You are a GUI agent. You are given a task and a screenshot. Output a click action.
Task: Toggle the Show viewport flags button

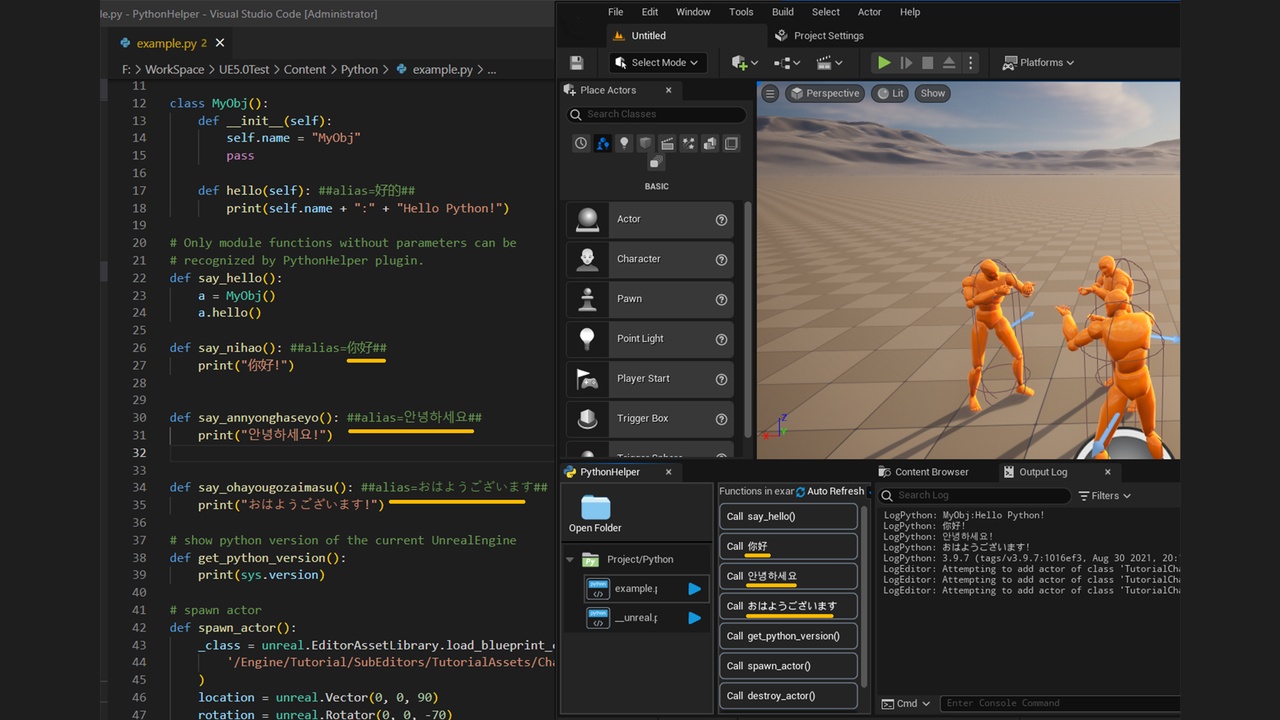point(933,93)
